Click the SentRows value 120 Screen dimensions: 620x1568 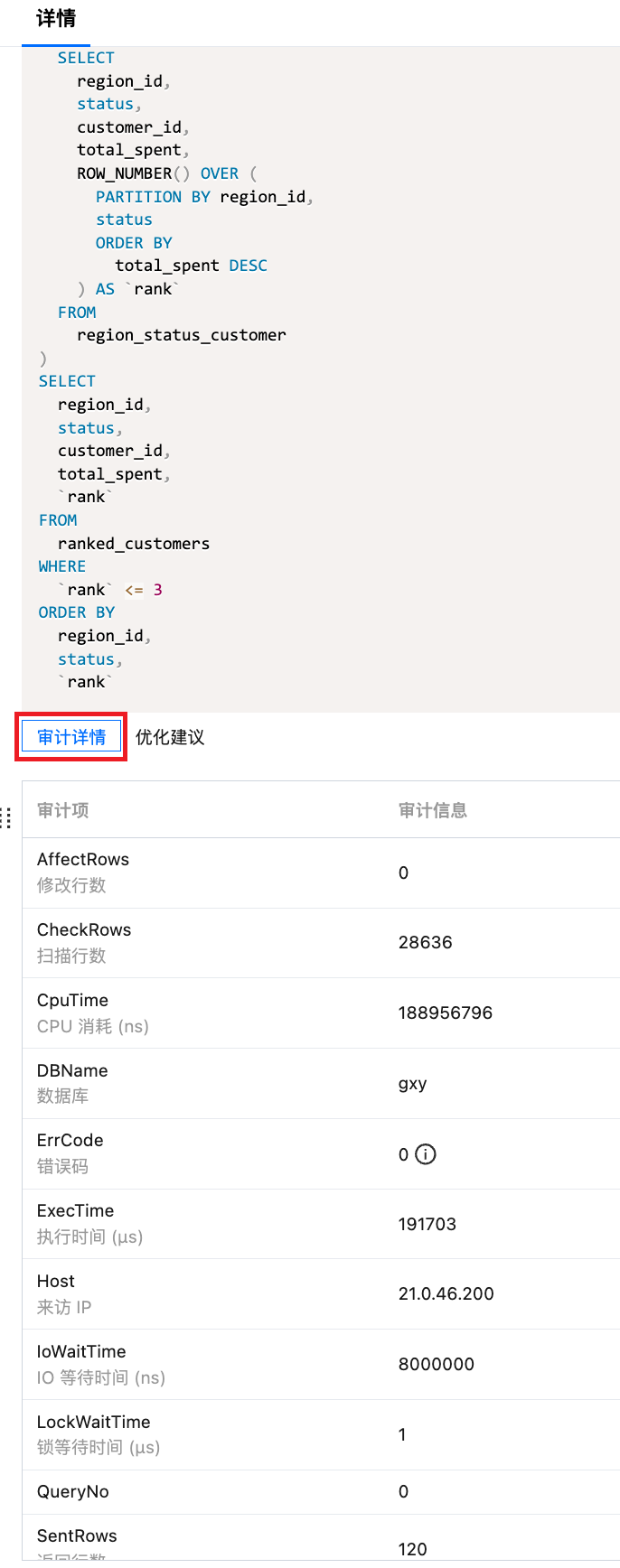click(412, 1549)
